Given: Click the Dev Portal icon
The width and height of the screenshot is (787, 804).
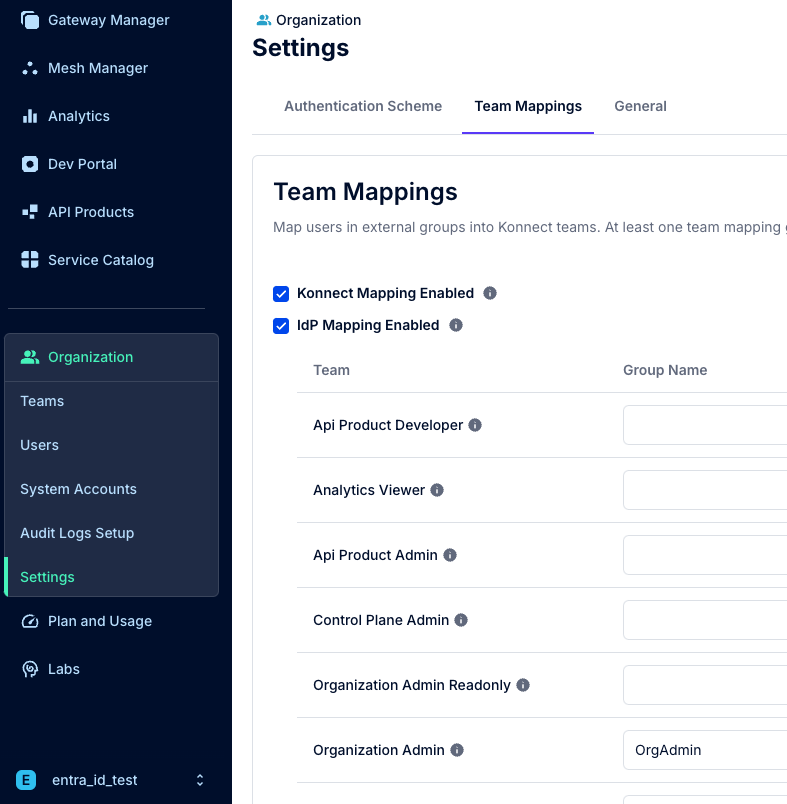Looking at the screenshot, I should 30,164.
